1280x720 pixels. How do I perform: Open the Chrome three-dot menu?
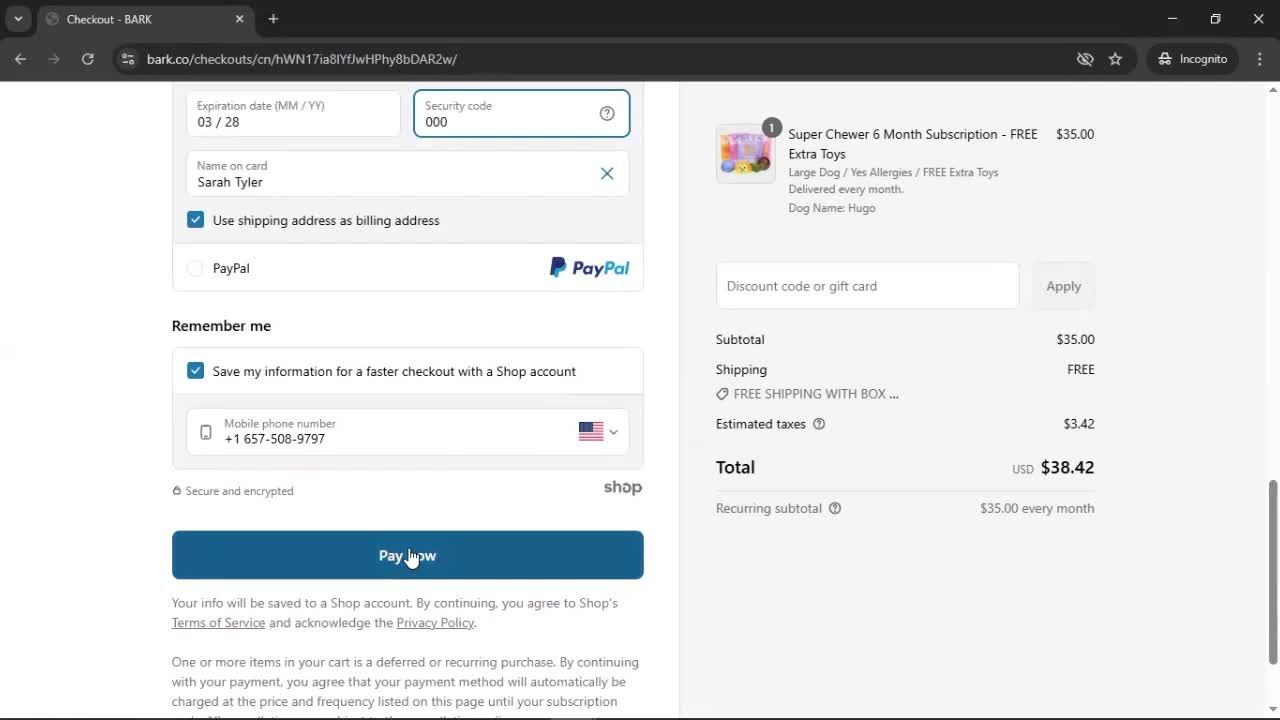1259,59
